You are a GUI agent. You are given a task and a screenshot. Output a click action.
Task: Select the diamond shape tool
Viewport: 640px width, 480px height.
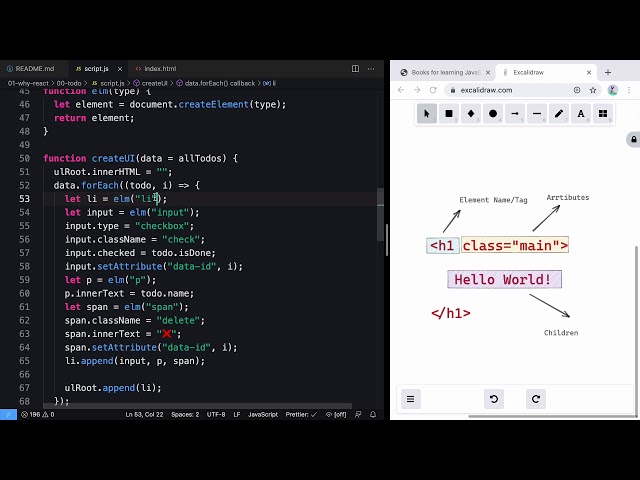(471, 114)
